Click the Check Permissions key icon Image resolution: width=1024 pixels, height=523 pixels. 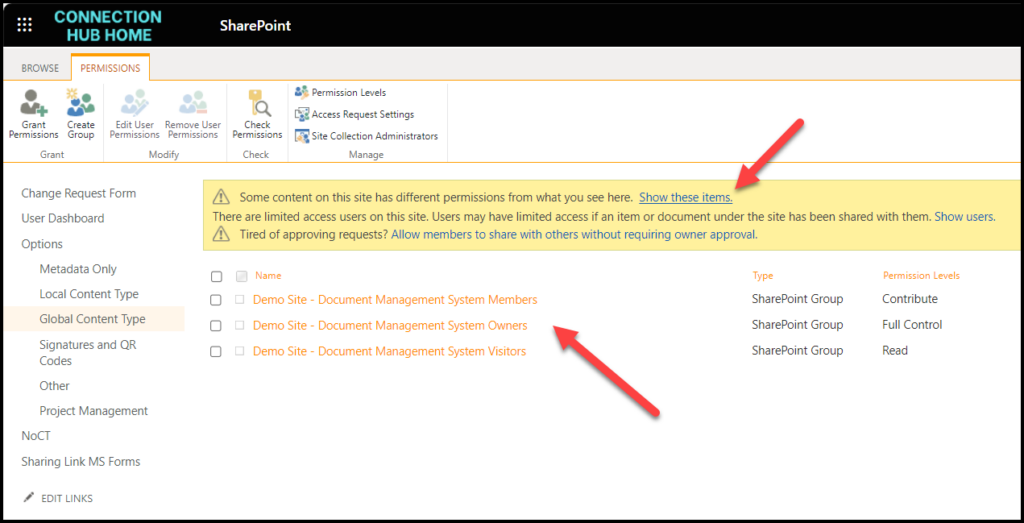[x=257, y=103]
